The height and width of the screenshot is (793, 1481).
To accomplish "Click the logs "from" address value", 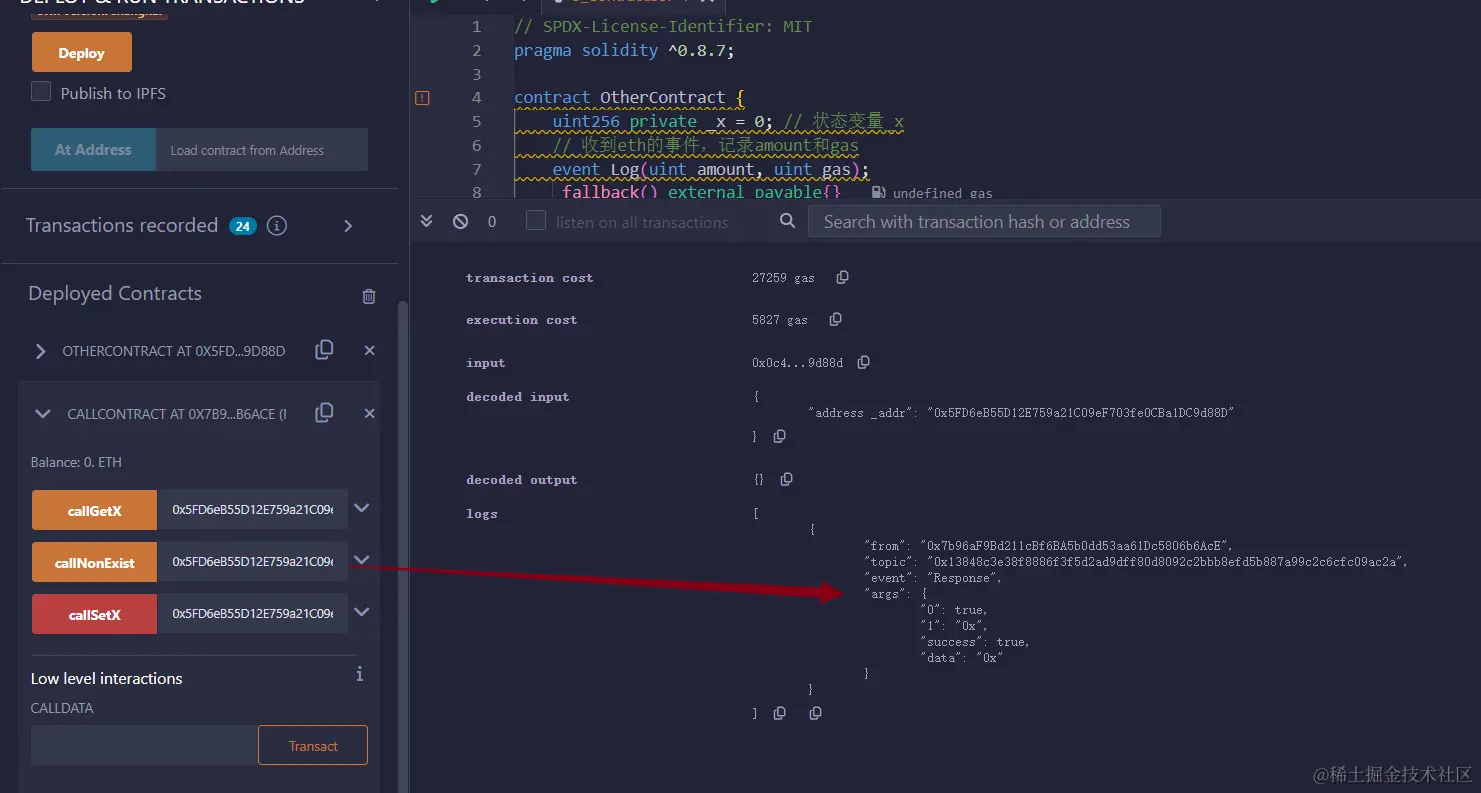I will (1075, 546).
